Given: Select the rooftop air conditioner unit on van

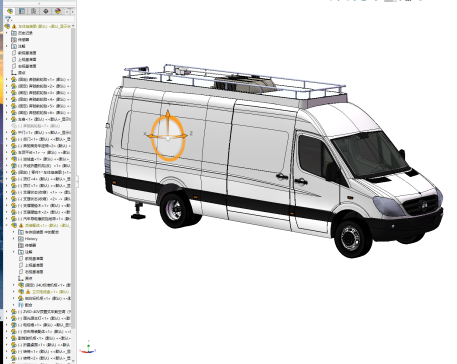Looking at the screenshot, I should [245, 84].
